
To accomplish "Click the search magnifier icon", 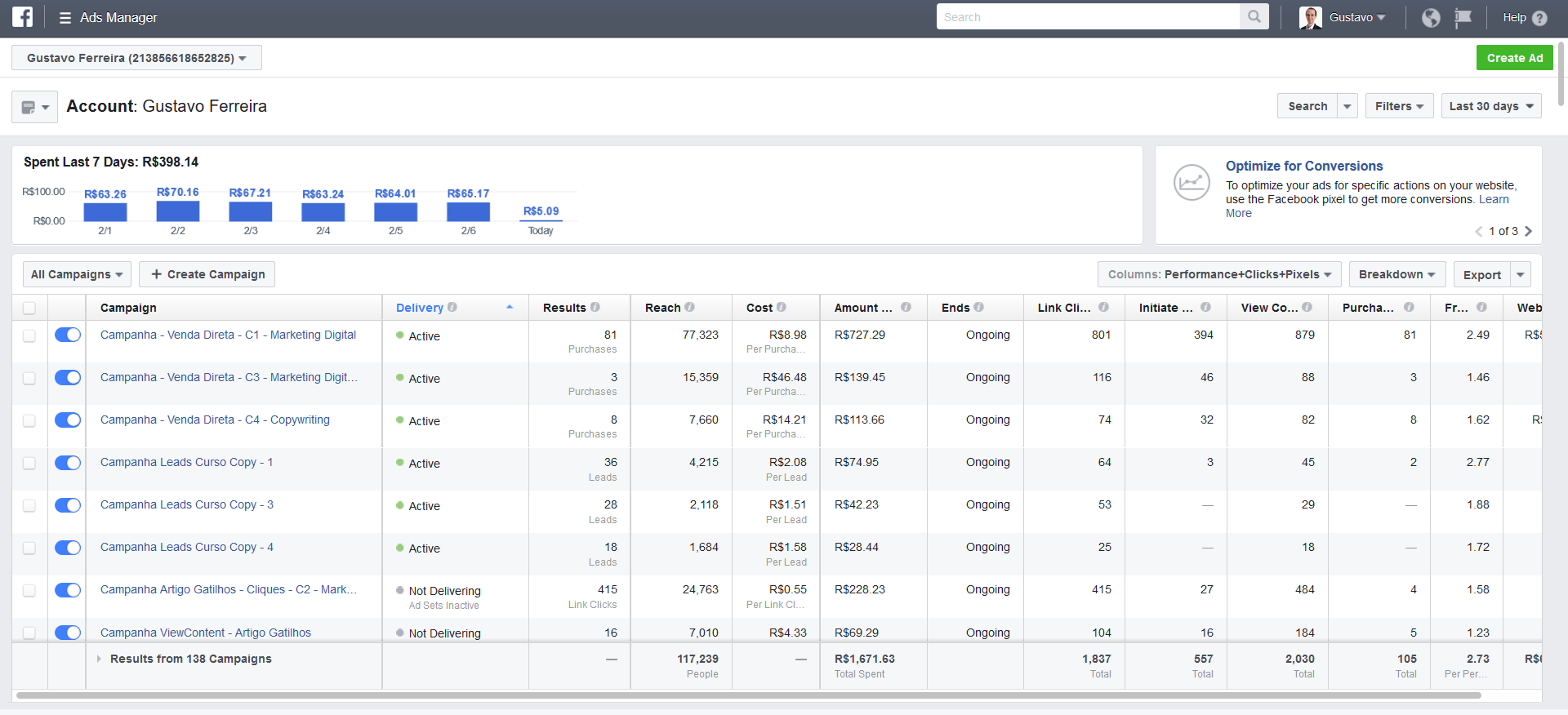I will pyautogui.click(x=1254, y=17).
